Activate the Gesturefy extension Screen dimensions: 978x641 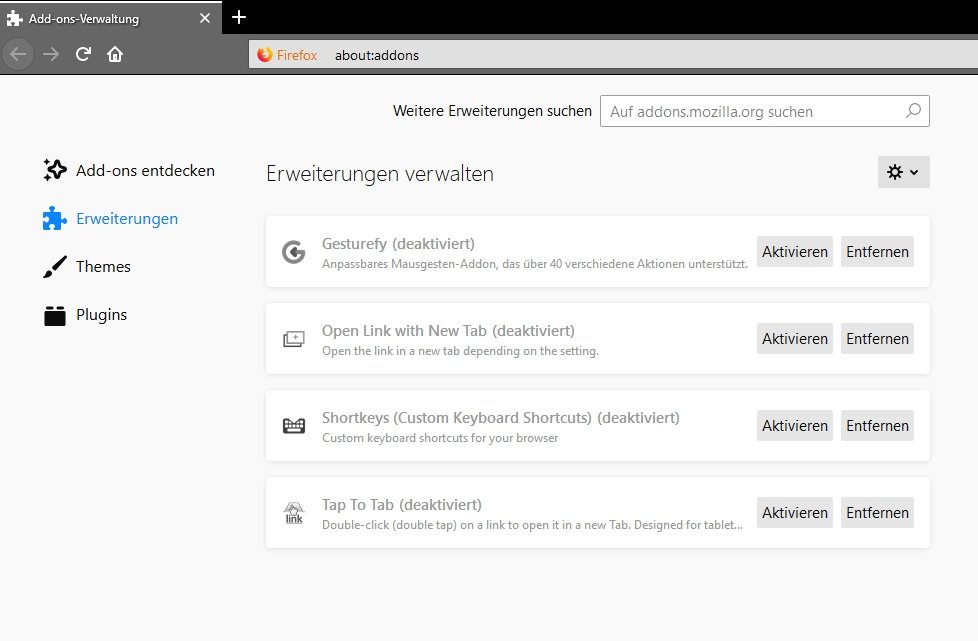795,251
